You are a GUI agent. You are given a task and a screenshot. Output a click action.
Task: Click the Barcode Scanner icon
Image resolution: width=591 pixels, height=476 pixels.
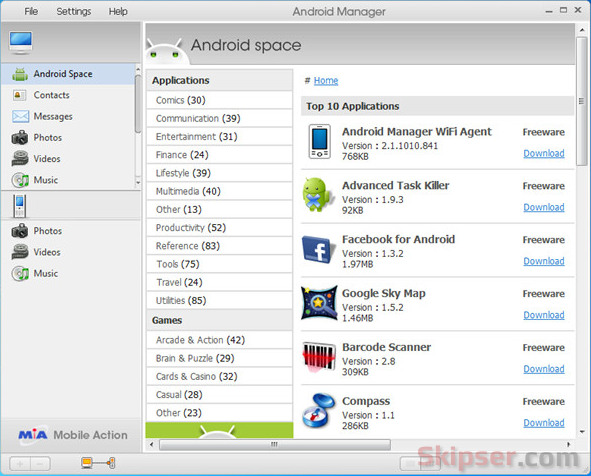click(319, 356)
